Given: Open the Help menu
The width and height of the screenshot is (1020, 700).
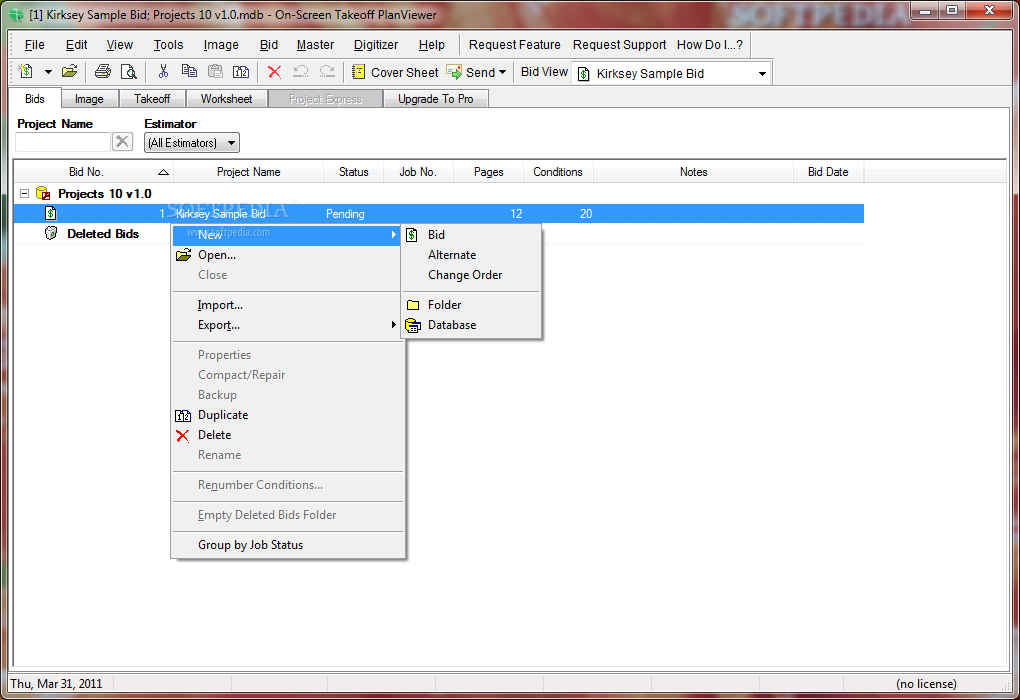Looking at the screenshot, I should tap(431, 45).
